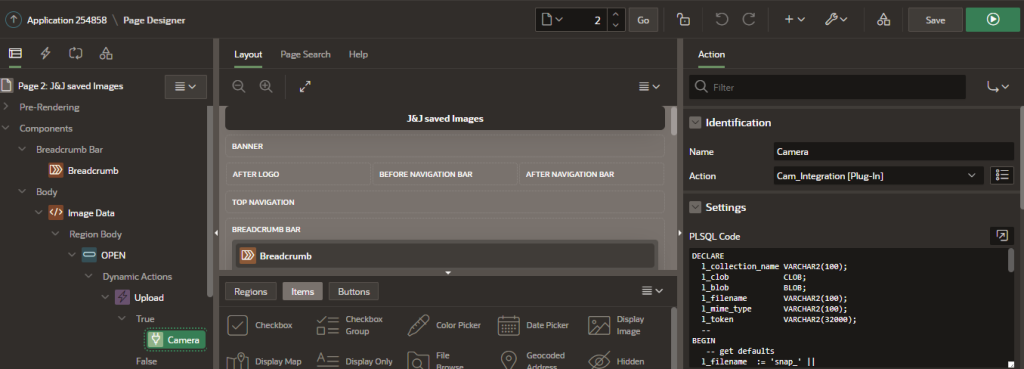Screen dimensions: 1024x369
Task: Switch to the Page Search tab
Action: click(306, 54)
